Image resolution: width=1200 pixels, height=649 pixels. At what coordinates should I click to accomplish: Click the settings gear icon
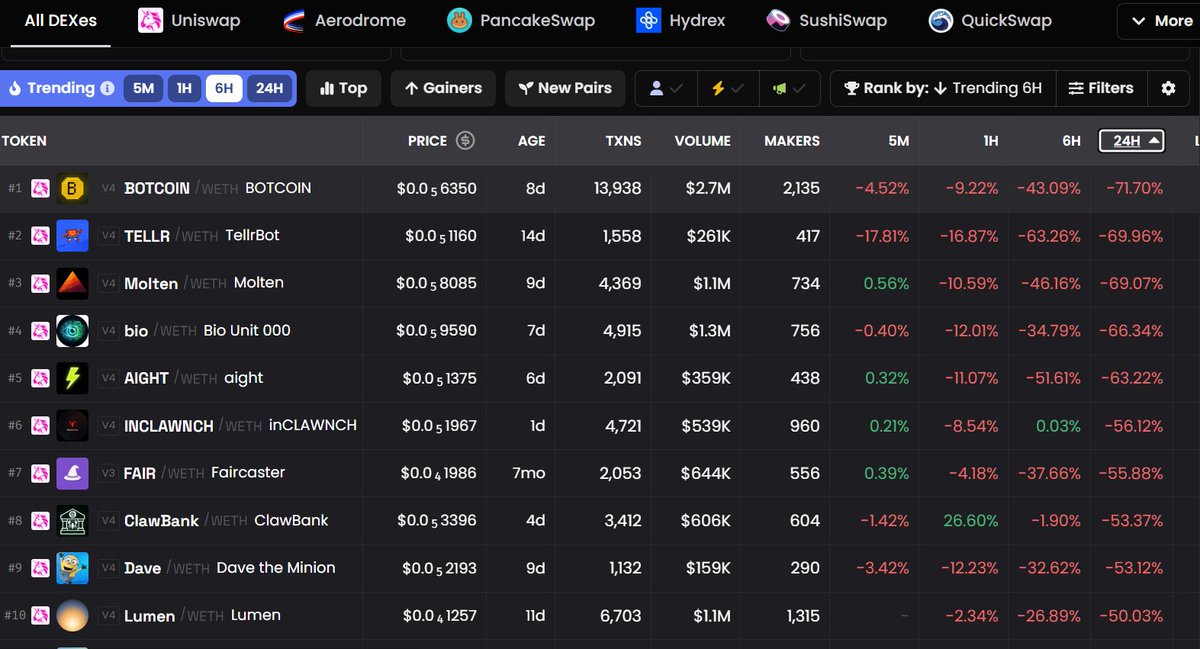coord(1168,88)
